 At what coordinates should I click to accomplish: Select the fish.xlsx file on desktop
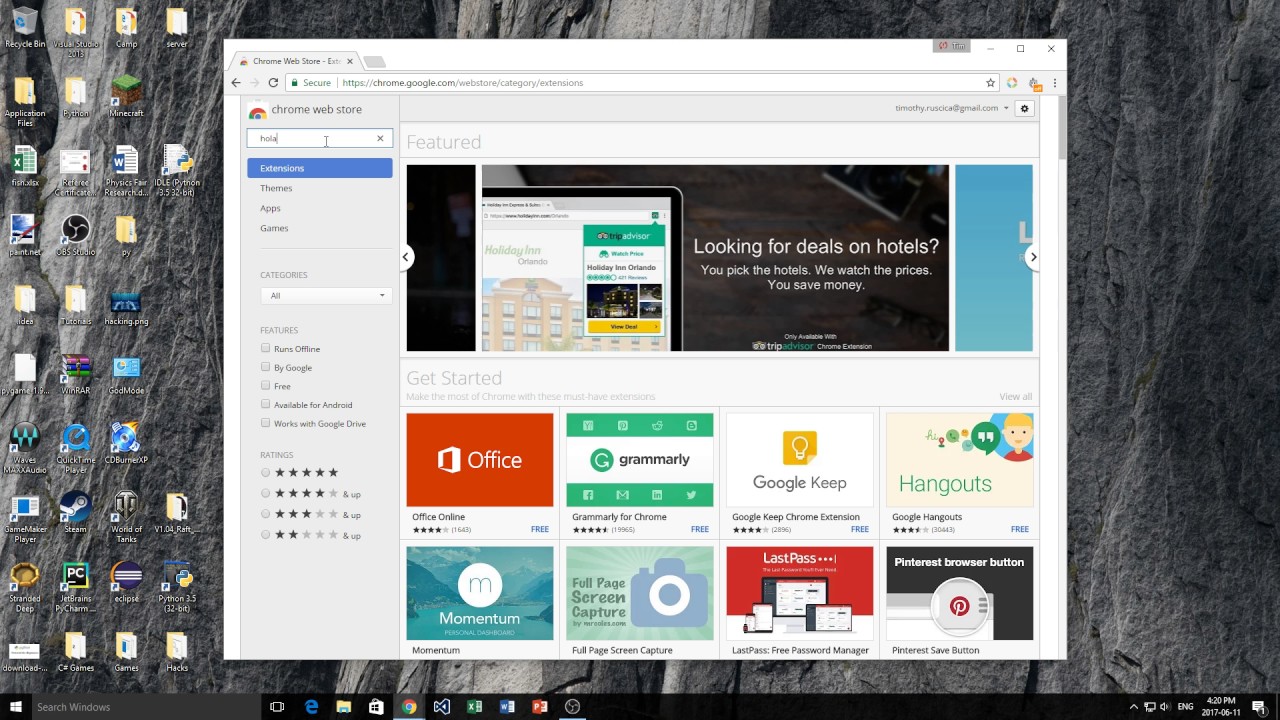[x=25, y=167]
